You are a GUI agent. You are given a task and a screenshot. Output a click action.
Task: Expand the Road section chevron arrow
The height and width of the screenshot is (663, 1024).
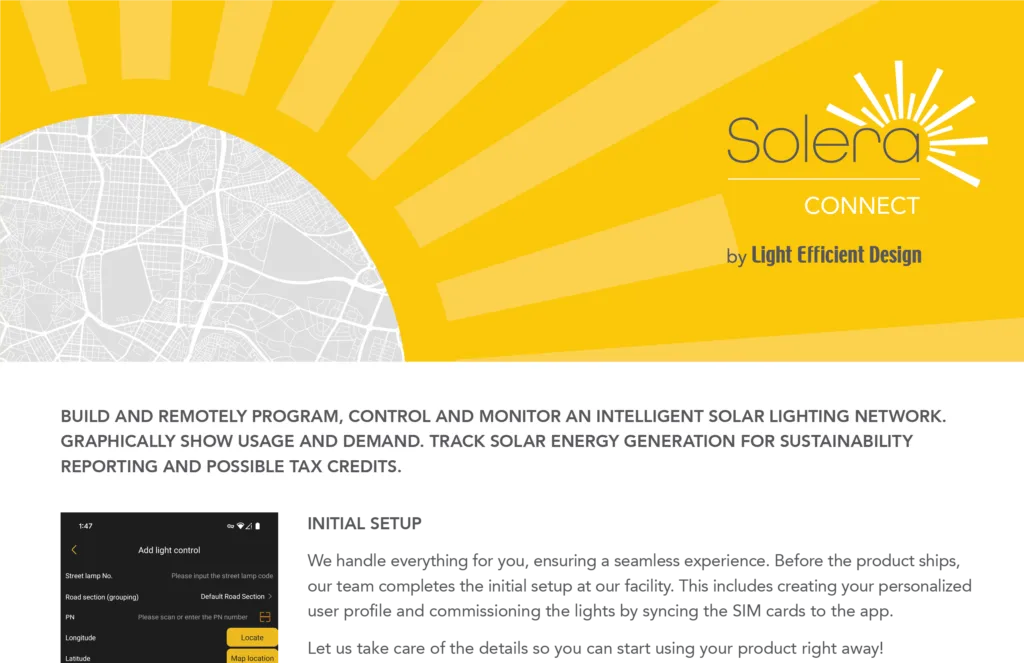pyautogui.click(x=270, y=596)
